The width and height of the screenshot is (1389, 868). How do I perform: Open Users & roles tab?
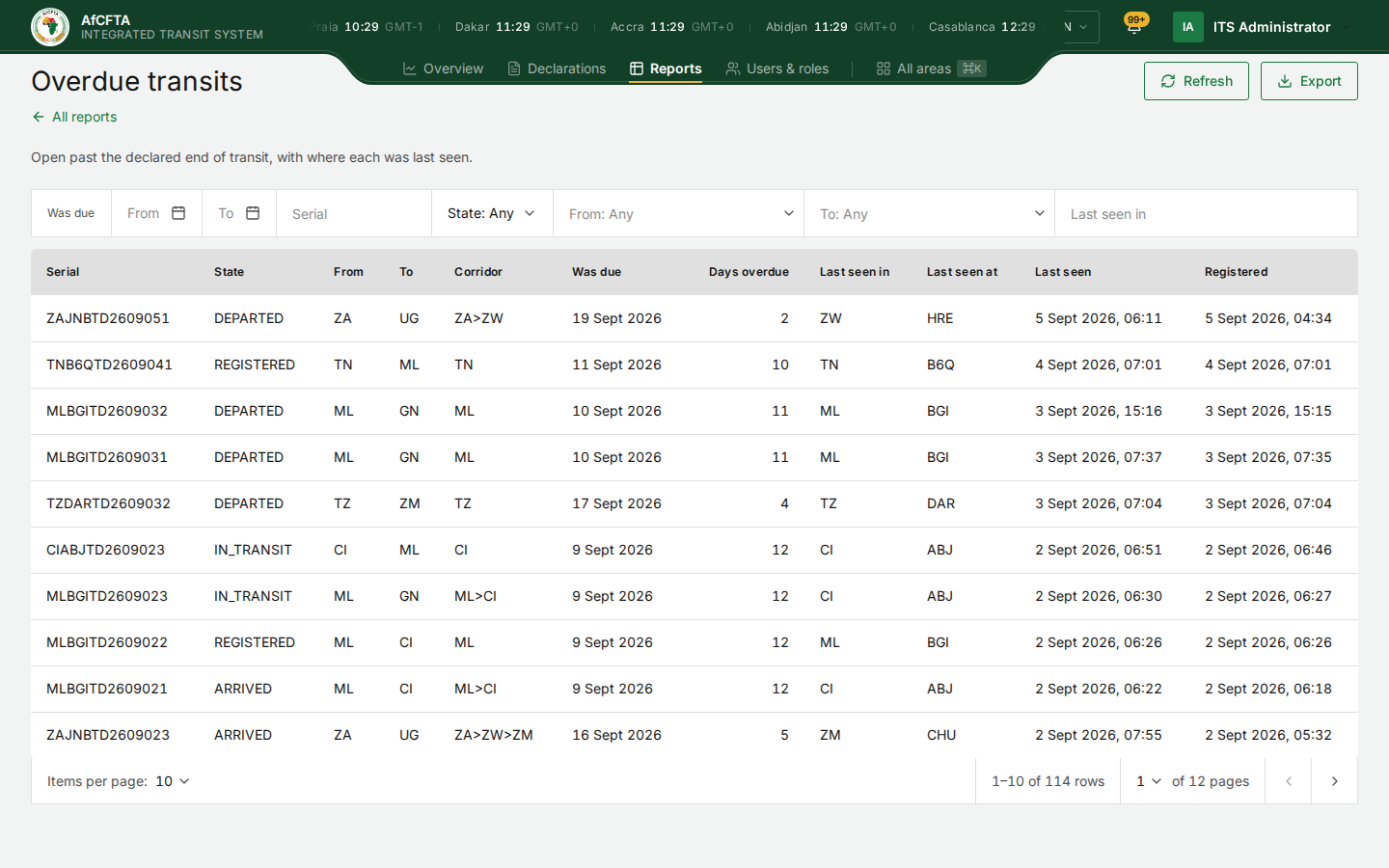point(777,68)
